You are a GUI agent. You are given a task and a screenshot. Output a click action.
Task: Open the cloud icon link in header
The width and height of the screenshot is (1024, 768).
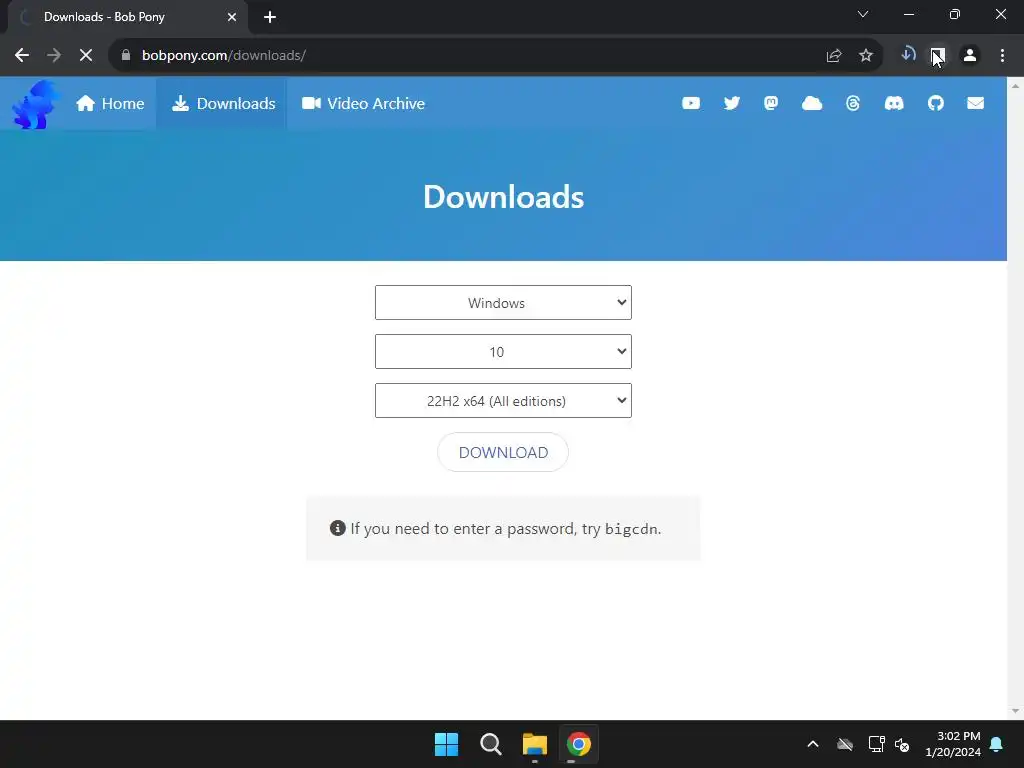[812, 103]
